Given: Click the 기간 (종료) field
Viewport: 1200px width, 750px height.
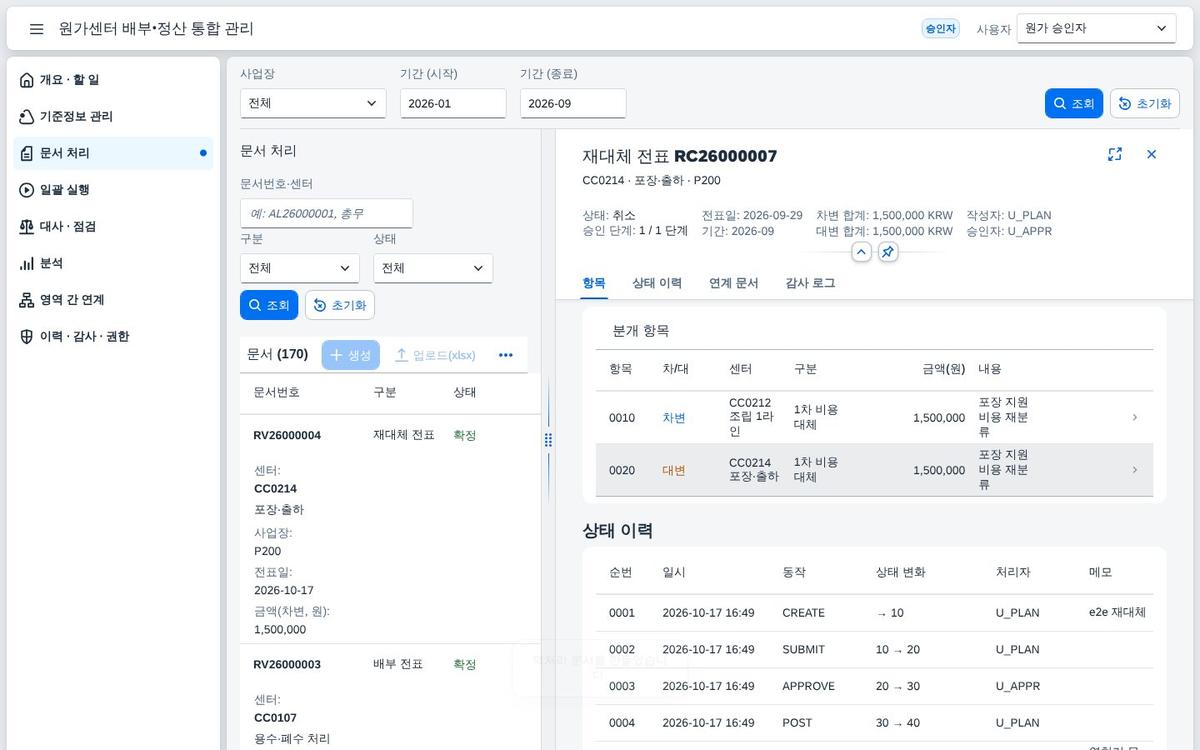Looking at the screenshot, I should pyautogui.click(x=573, y=103).
